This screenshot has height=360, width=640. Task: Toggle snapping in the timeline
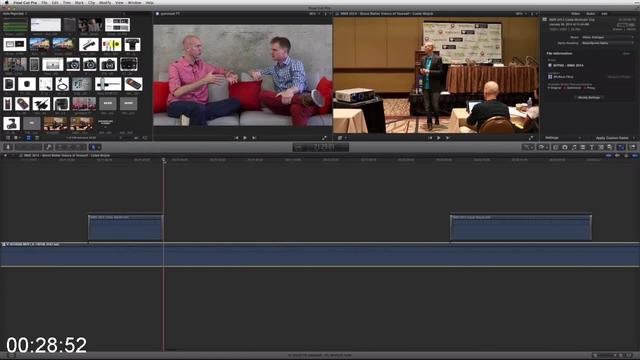point(635,156)
